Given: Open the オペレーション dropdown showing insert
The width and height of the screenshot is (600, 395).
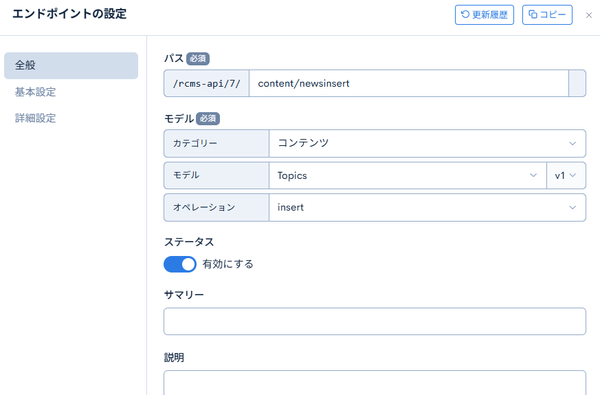Looking at the screenshot, I should tap(427, 207).
